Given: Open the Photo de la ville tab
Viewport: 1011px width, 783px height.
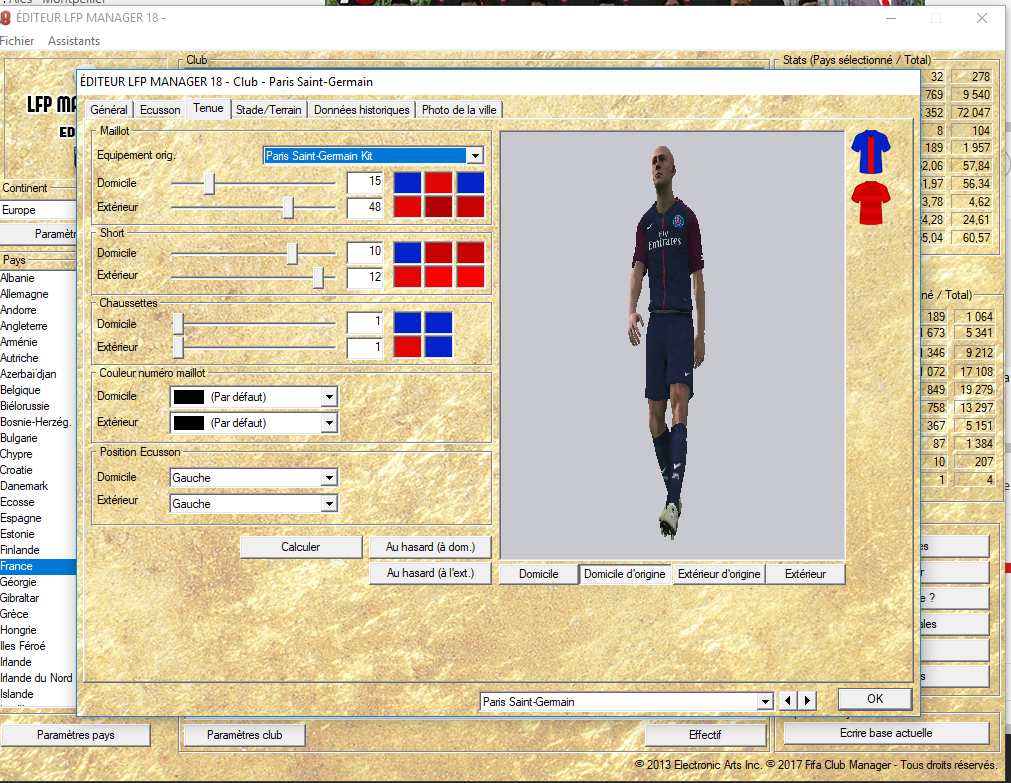Looking at the screenshot, I should [459, 110].
